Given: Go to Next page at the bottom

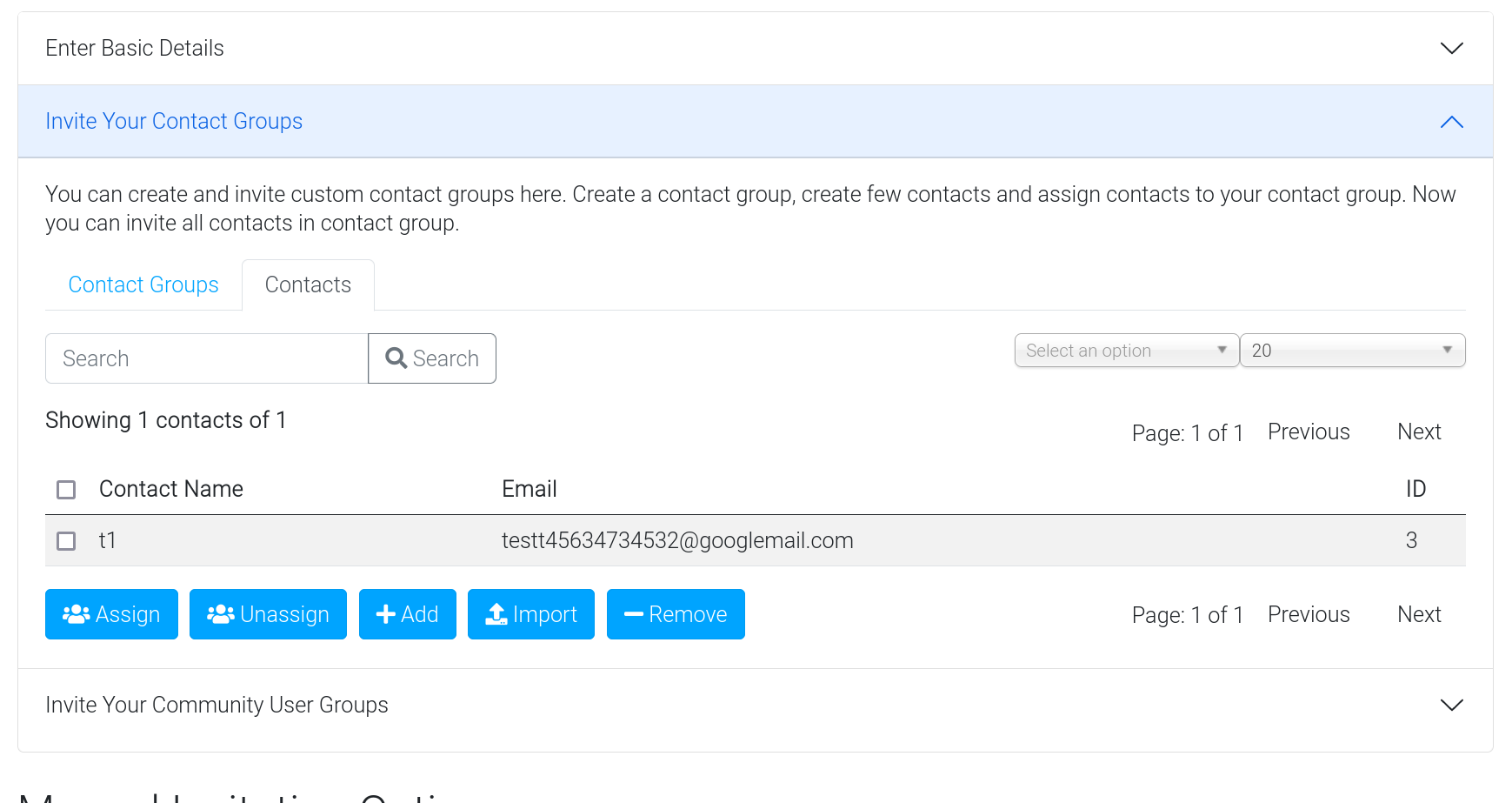Looking at the screenshot, I should click(x=1419, y=615).
